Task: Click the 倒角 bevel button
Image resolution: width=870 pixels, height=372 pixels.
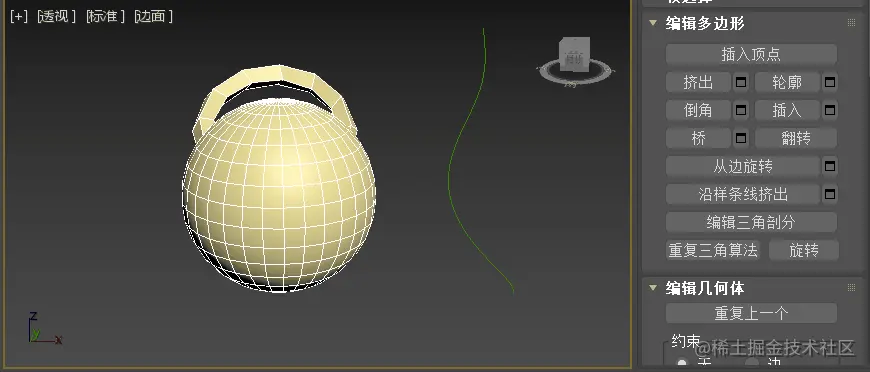Action: tap(698, 110)
